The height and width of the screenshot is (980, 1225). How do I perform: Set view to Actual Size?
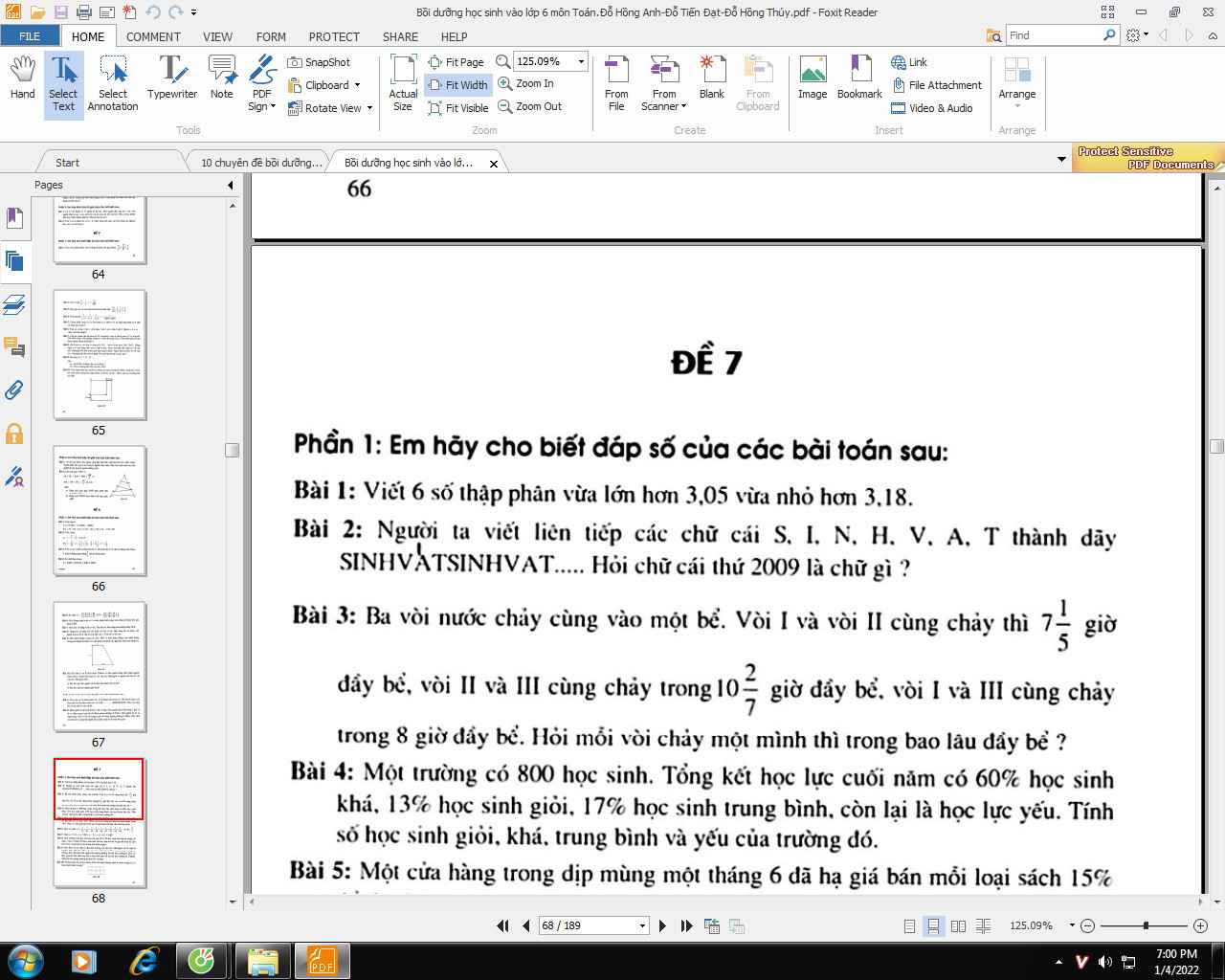(x=403, y=84)
